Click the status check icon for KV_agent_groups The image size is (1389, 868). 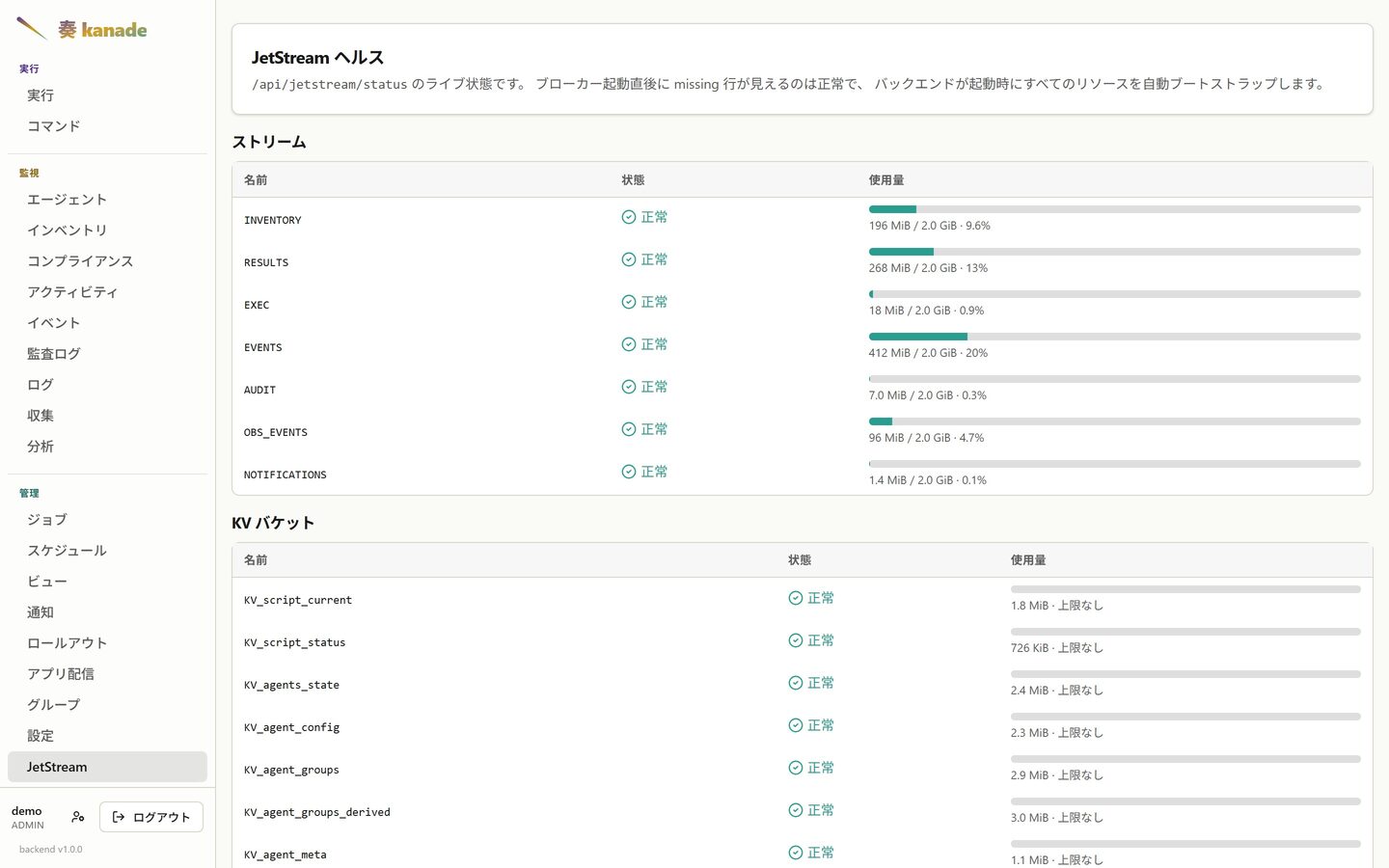[x=796, y=768]
